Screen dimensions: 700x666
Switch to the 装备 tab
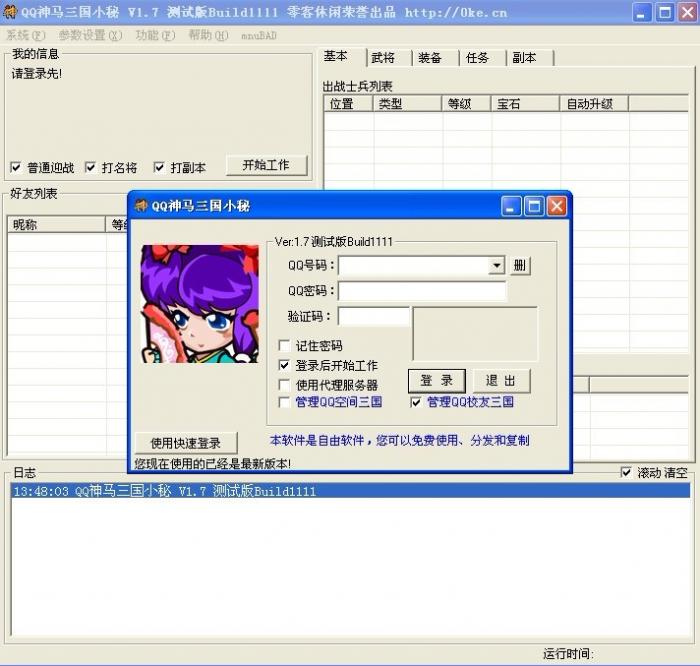click(435, 58)
